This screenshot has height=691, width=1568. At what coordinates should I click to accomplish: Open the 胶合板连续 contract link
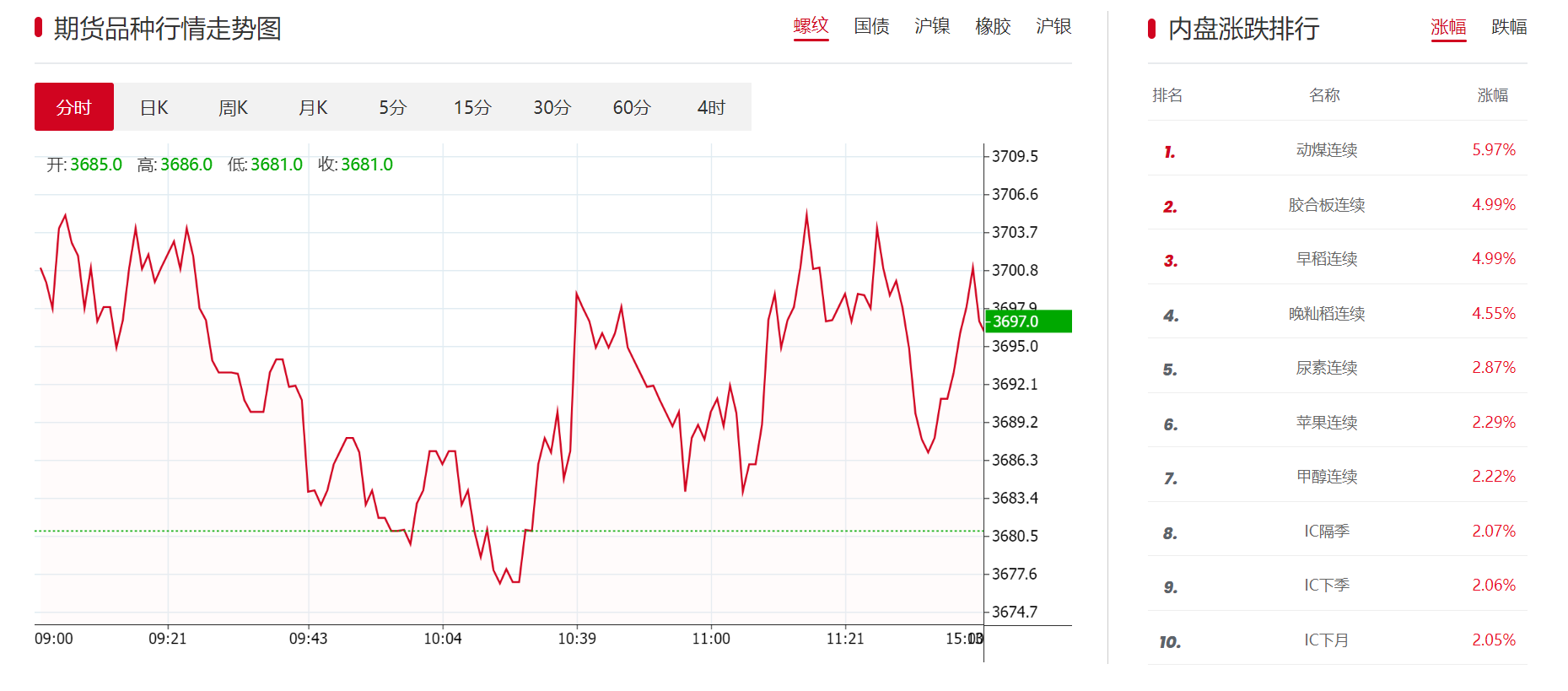pos(1327,205)
